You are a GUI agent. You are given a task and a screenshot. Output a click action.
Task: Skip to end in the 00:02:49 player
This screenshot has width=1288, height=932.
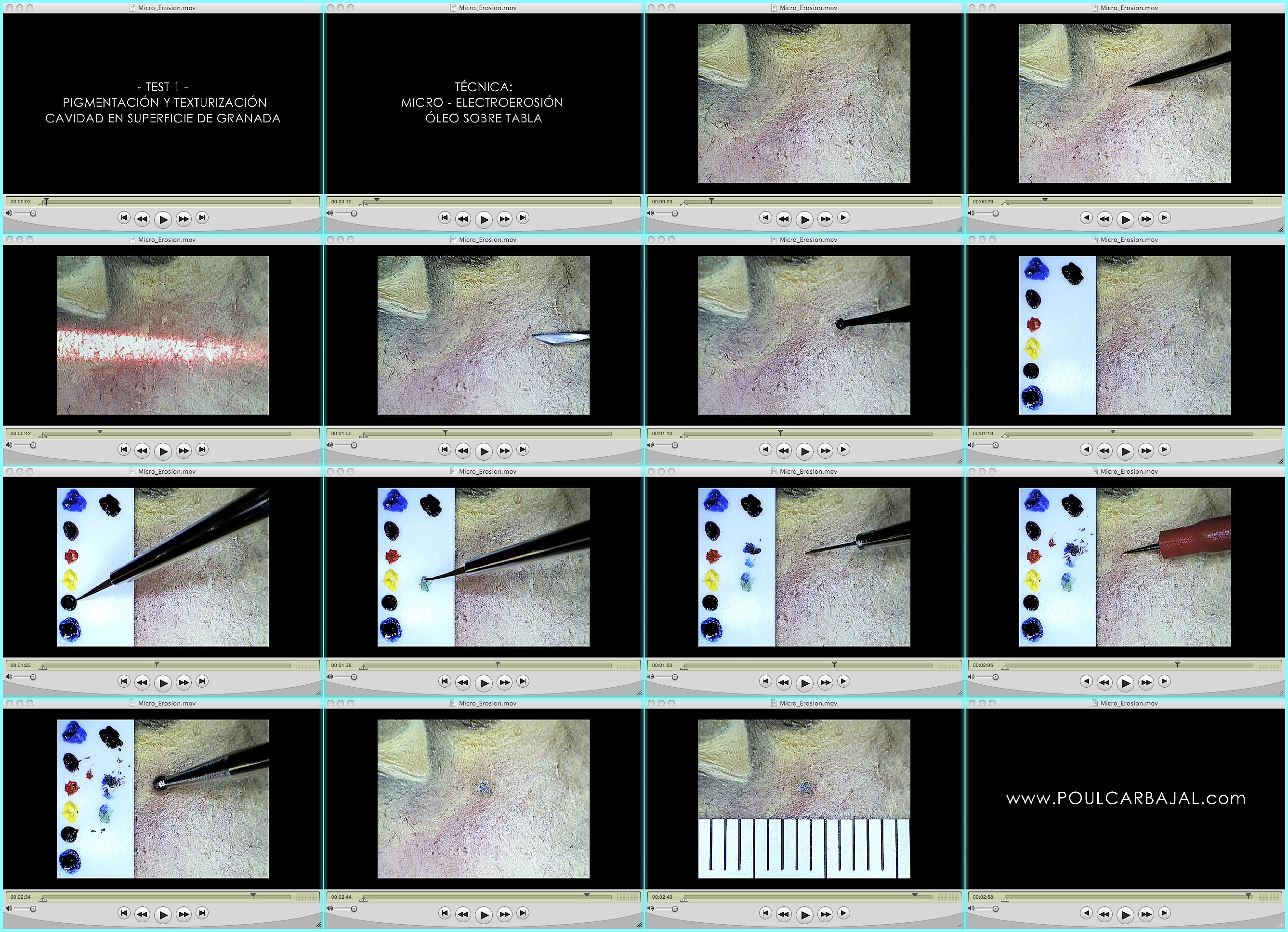click(x=844, y=913)
